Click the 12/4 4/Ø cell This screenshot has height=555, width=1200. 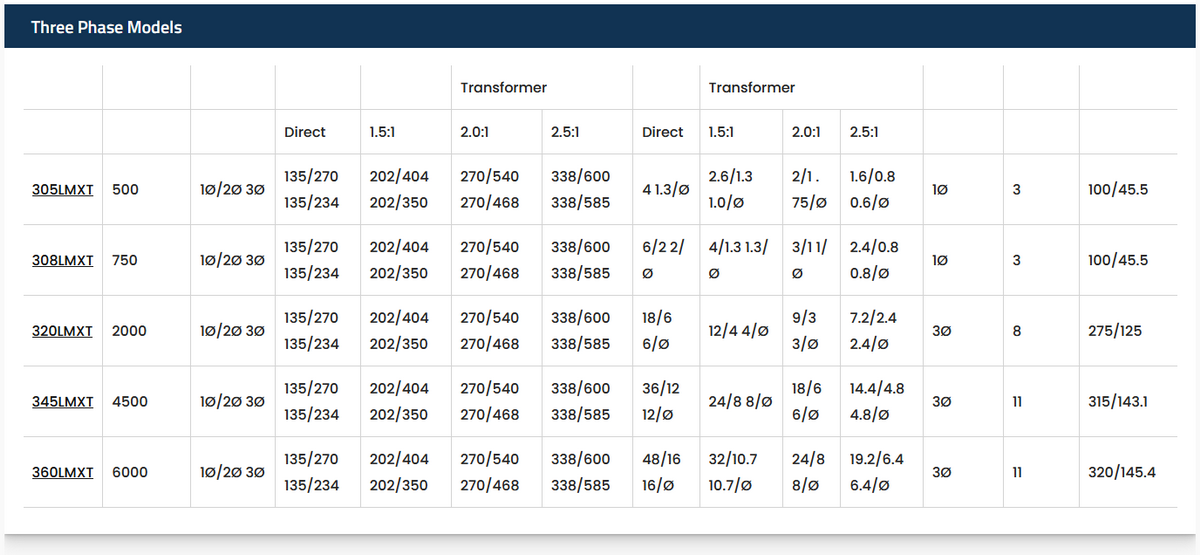click(739, 331)
